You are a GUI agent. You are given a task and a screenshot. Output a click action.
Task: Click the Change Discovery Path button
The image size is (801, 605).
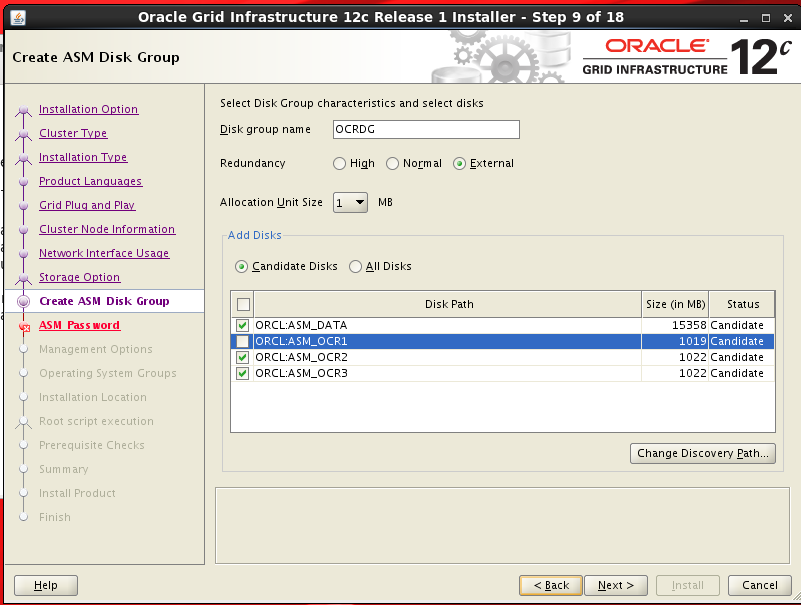[702, 454]
